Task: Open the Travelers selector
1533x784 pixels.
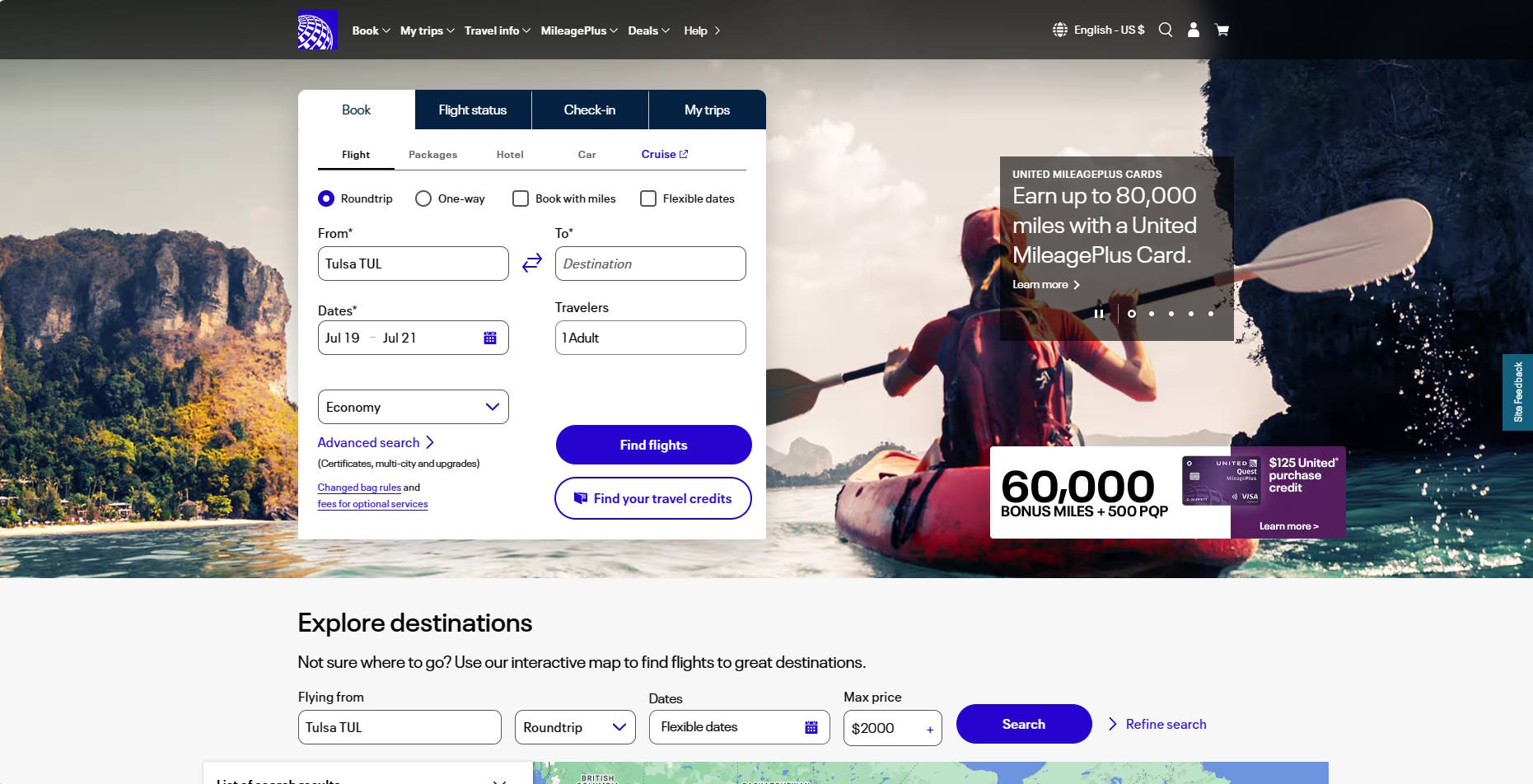Action: pyautogui.click(x=651, y=338)
